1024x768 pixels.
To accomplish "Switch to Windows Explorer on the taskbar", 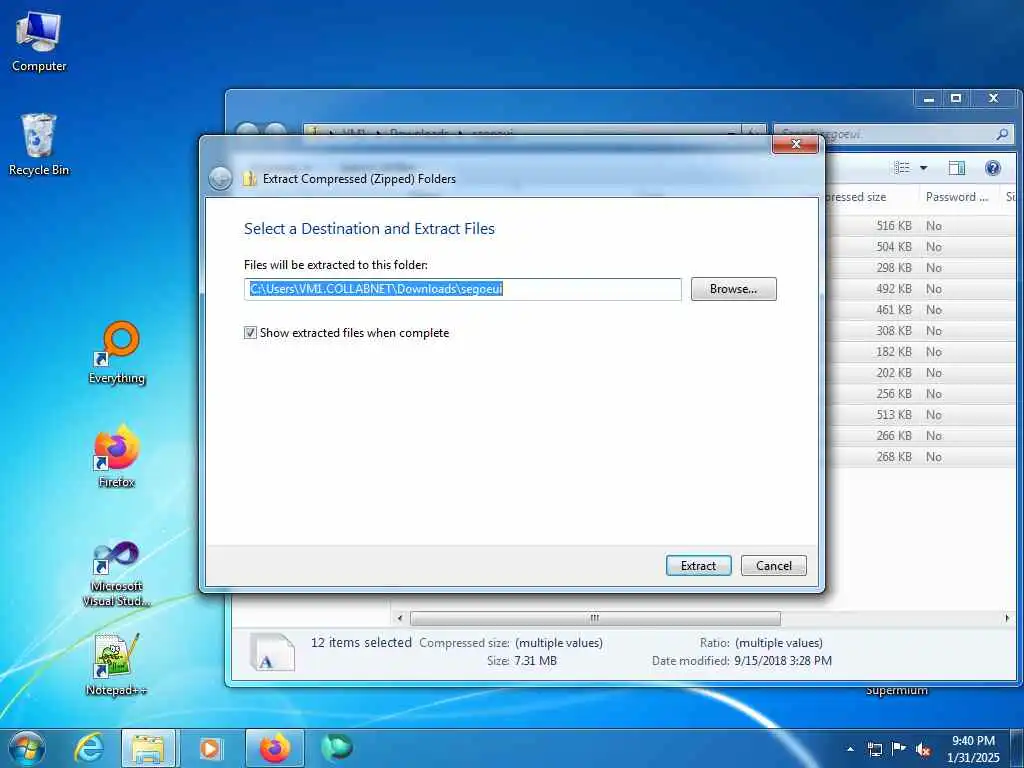I will coord(148,748).
